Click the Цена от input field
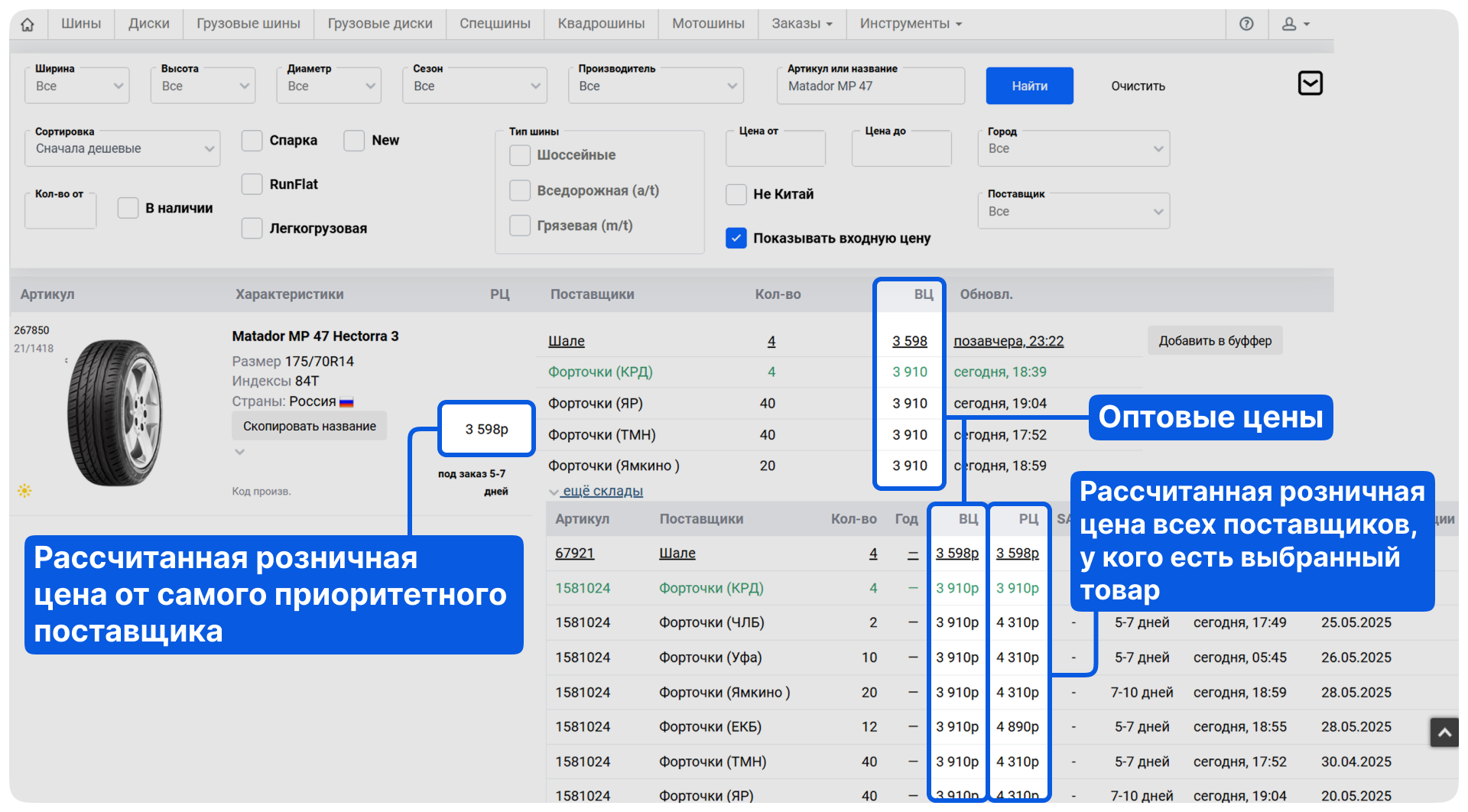Screen dimensions: 1468x812 (x=775, y=148)
